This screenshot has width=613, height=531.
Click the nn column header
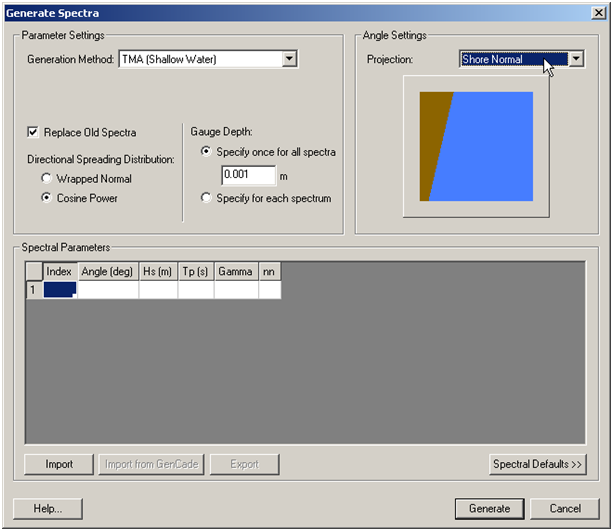coord(270,271)
